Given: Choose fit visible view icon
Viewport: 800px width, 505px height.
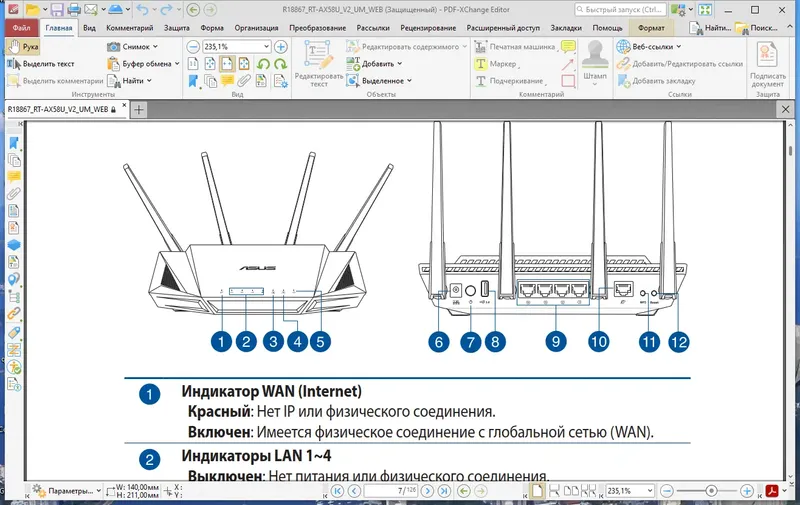Looking at the screenshot, I should click(244, 64).
